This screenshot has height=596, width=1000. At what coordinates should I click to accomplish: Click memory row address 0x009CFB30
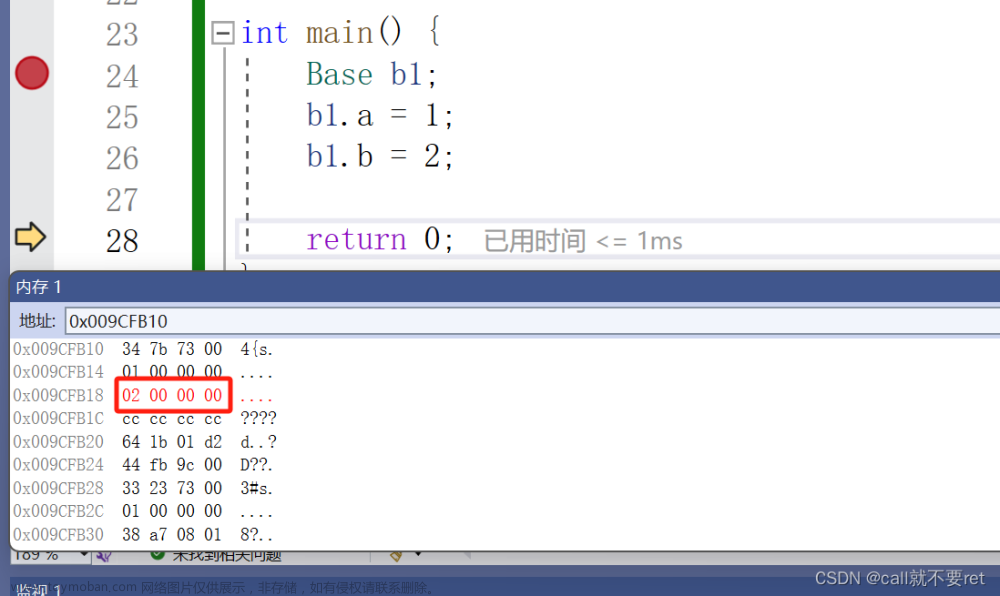click(58, 534)
